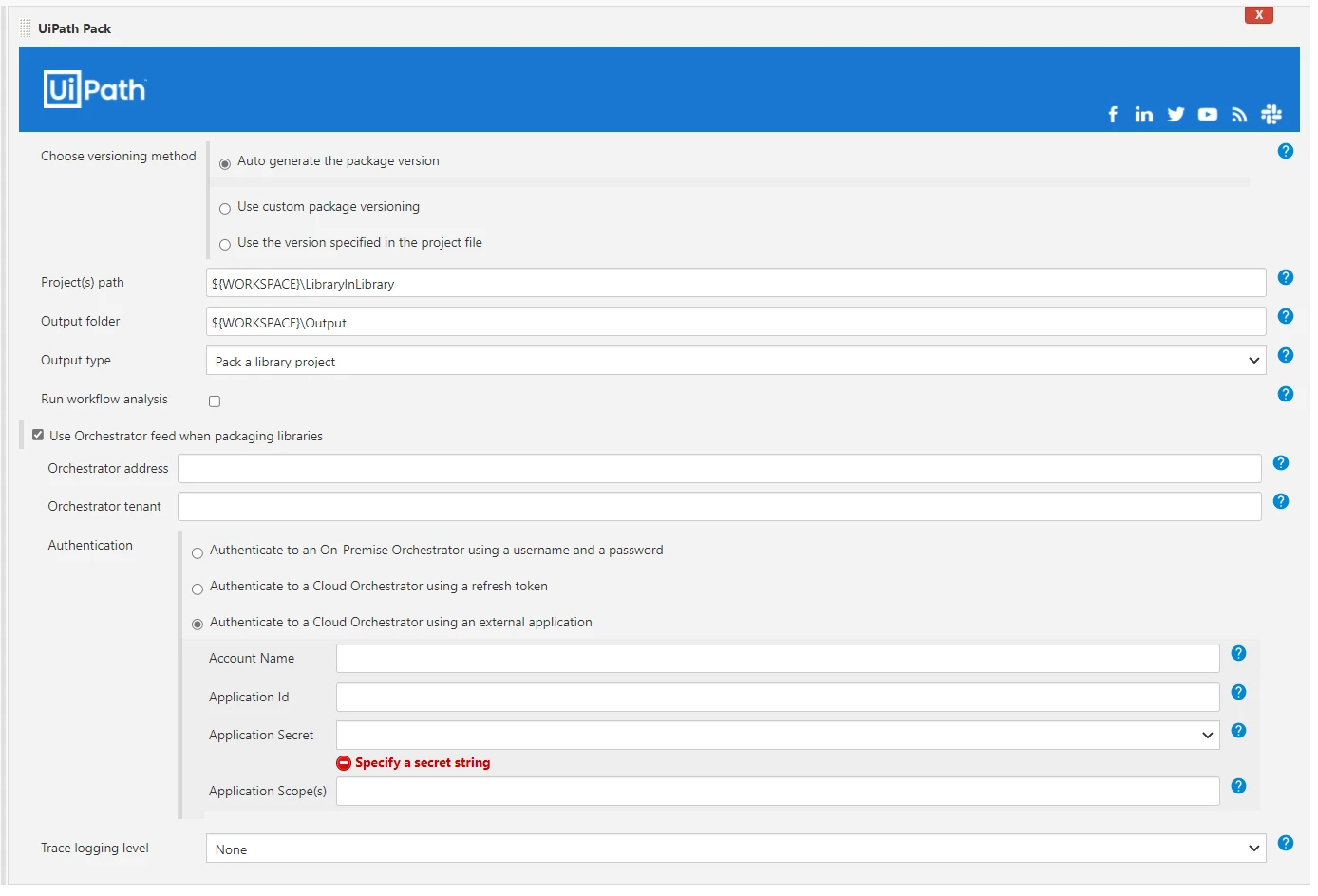Open help for Application Scope(s)

[1239, 786]
